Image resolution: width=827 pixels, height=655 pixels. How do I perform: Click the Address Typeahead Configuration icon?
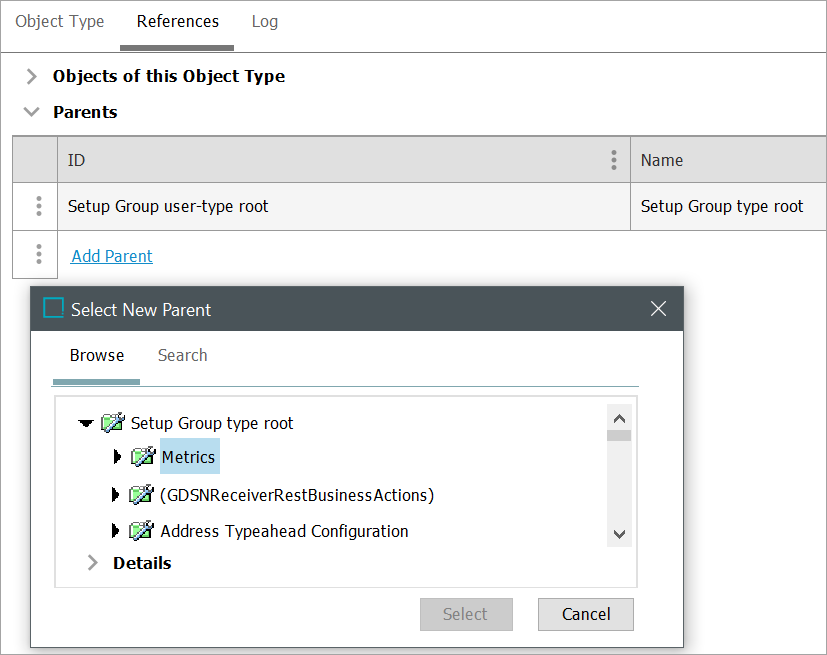[141, 531]
